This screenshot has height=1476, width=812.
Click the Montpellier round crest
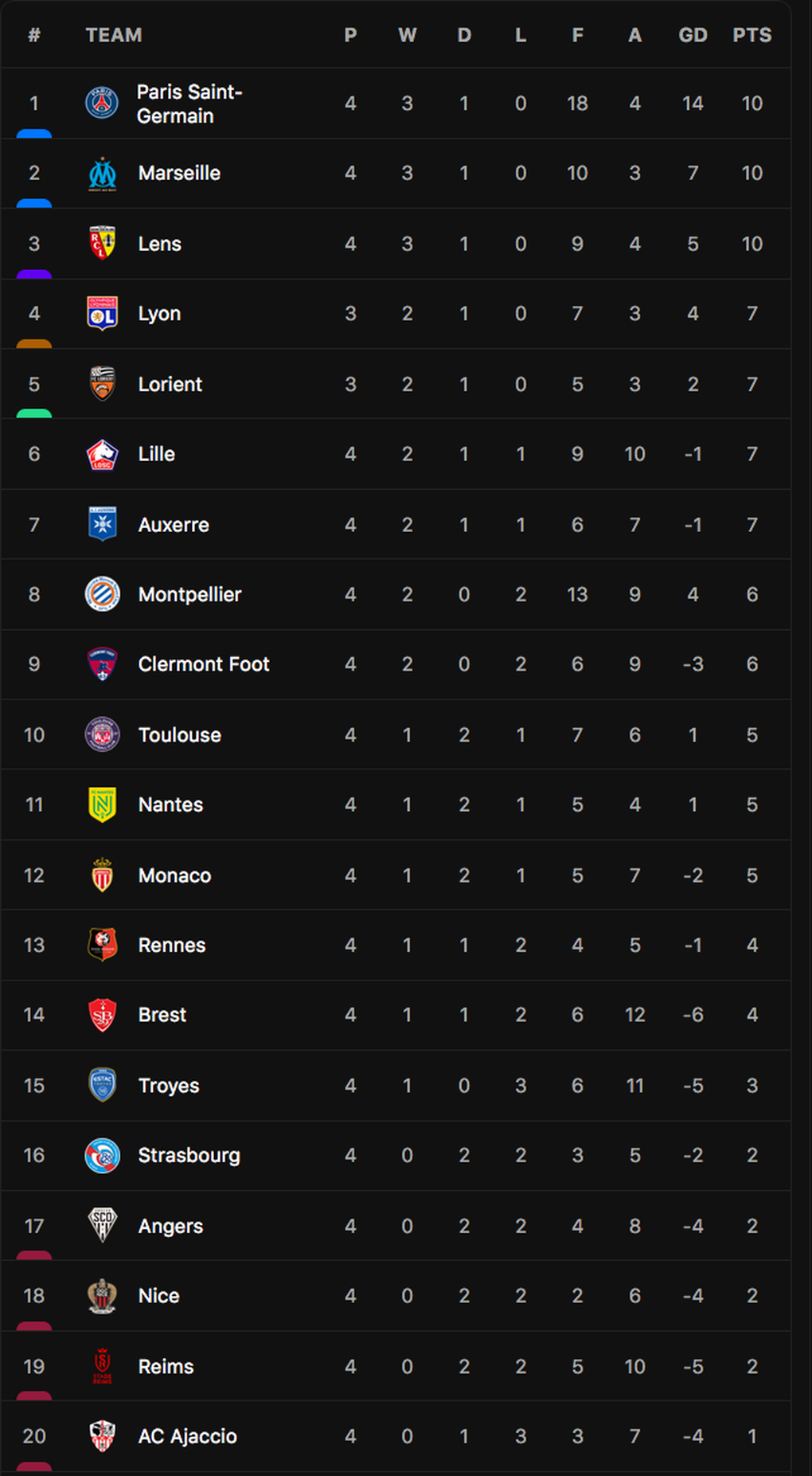(x=102, y=594)
